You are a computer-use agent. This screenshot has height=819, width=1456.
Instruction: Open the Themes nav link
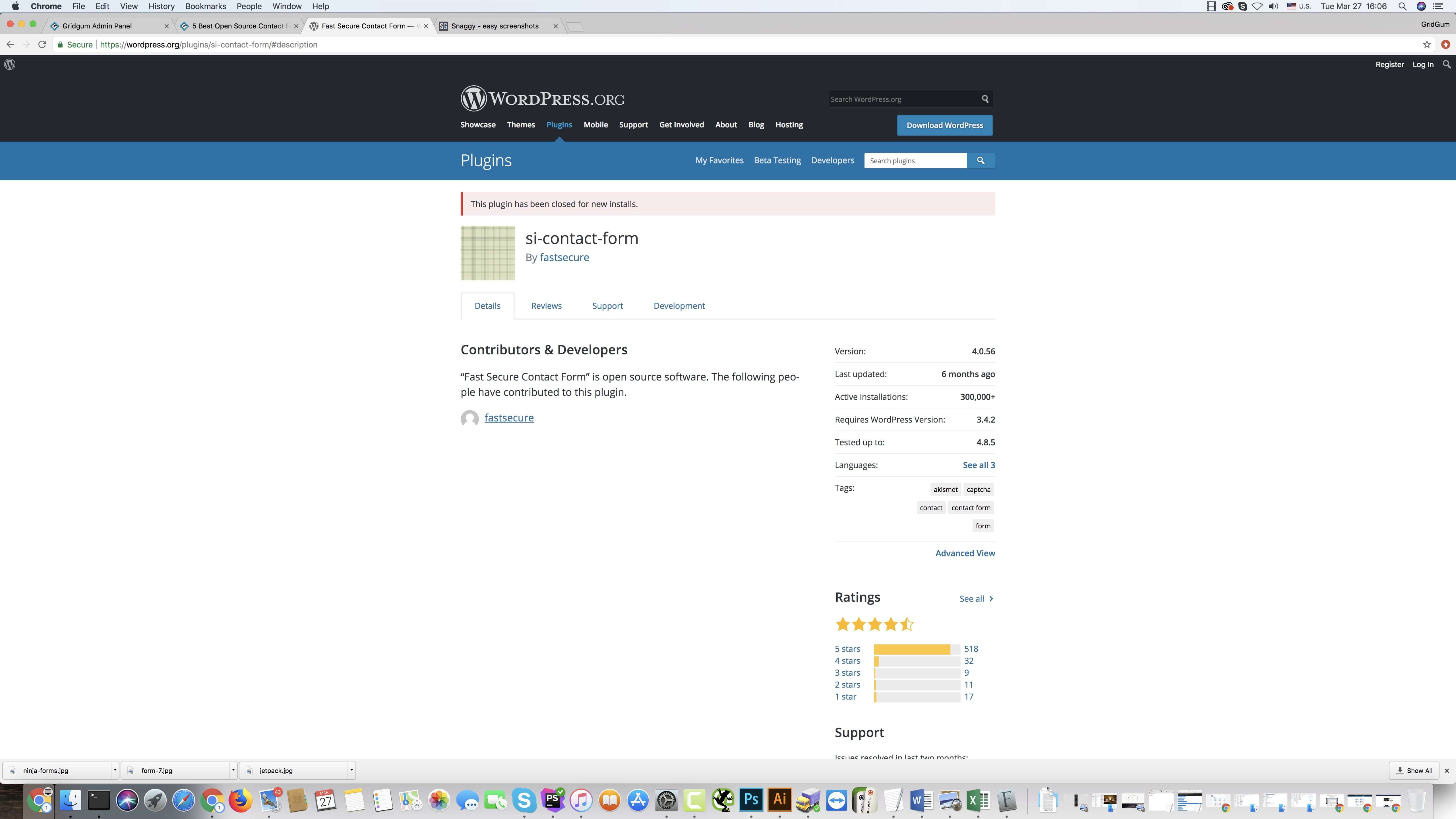(x=521, y=125)
